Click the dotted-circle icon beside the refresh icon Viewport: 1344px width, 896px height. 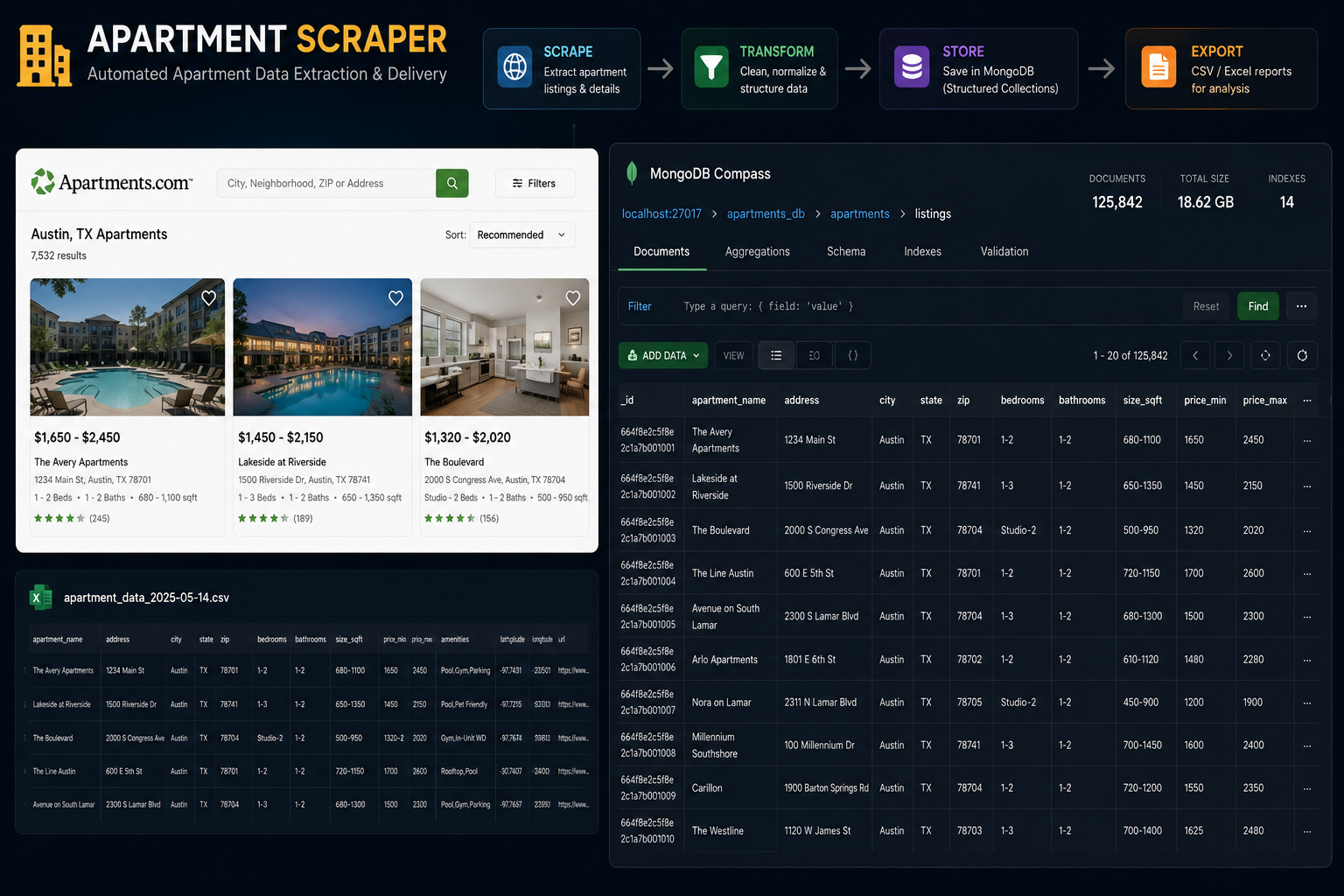pos(1265,355)
